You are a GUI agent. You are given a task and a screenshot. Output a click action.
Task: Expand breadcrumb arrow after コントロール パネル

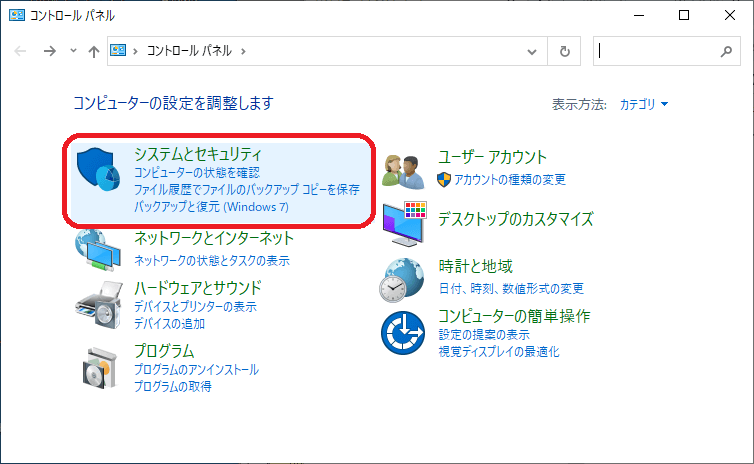click(x=242, y=50)
